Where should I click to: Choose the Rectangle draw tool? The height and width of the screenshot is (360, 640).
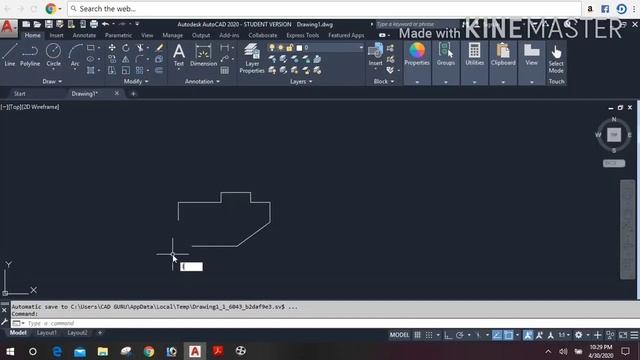coord(91,48)
